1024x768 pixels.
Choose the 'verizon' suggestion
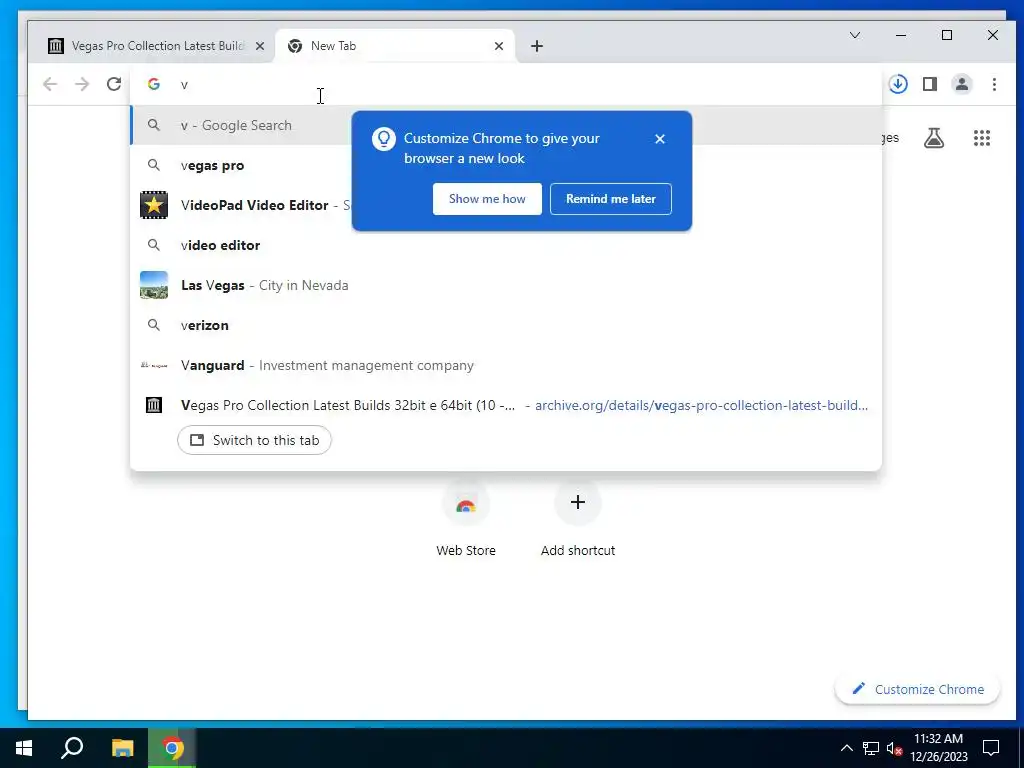[506, 325]
